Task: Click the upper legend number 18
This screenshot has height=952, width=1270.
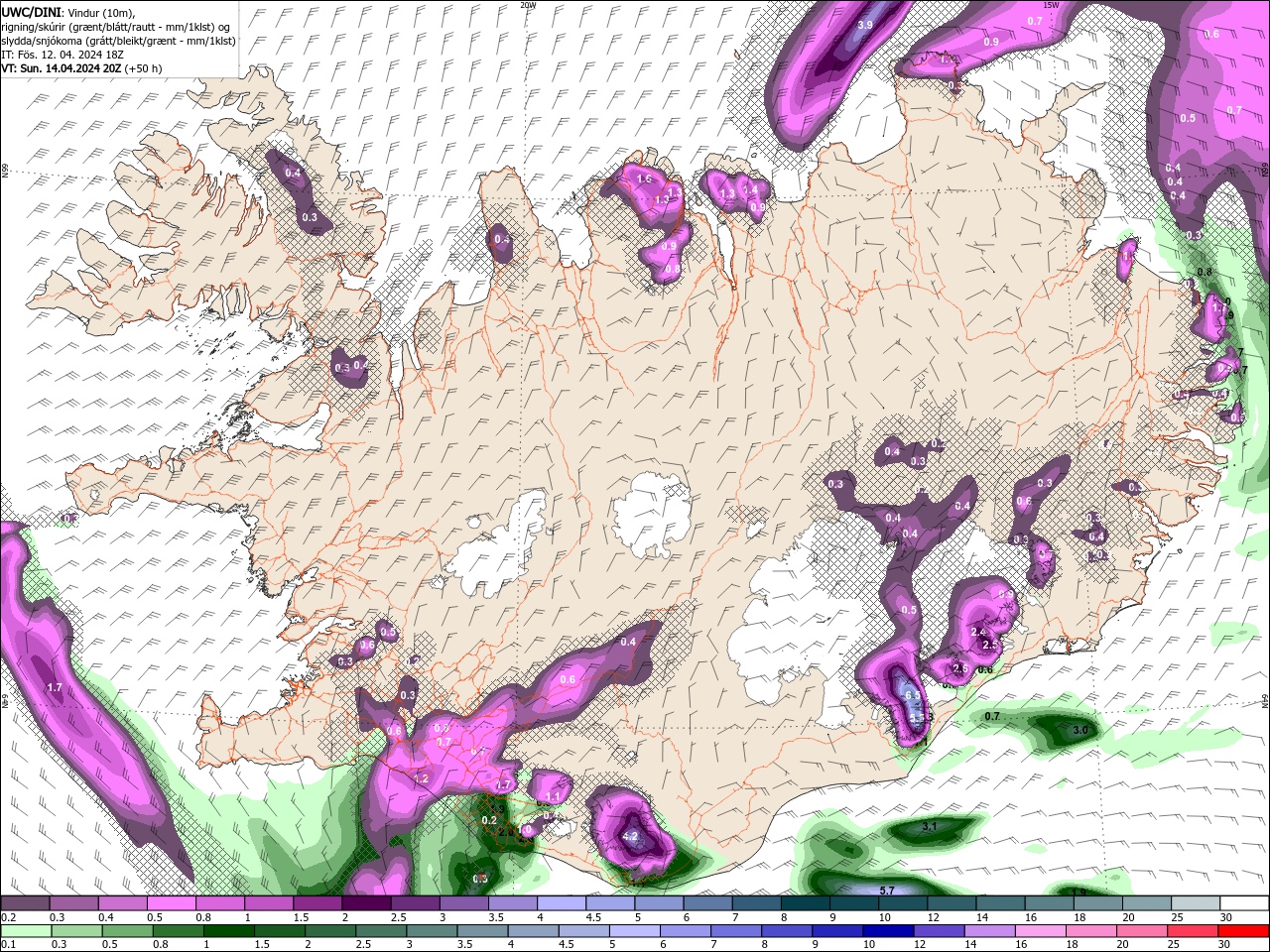Action: (1079, 917)
